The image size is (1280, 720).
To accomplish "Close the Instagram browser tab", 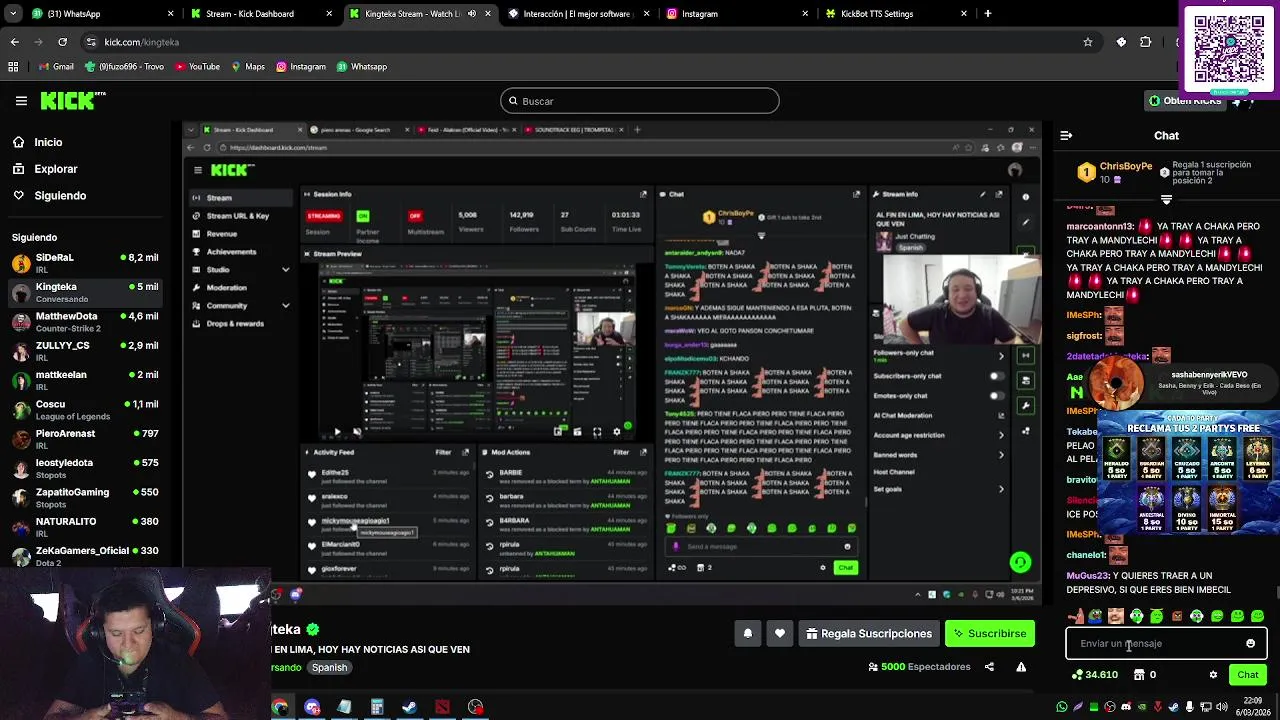I will (805, 14).
